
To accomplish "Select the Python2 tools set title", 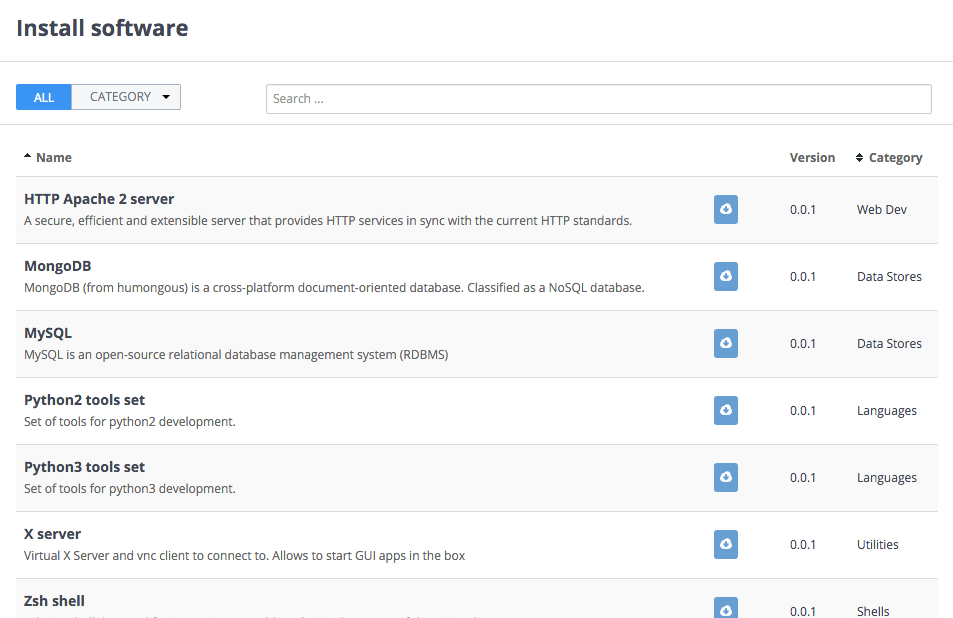I will tap(84, 400).
